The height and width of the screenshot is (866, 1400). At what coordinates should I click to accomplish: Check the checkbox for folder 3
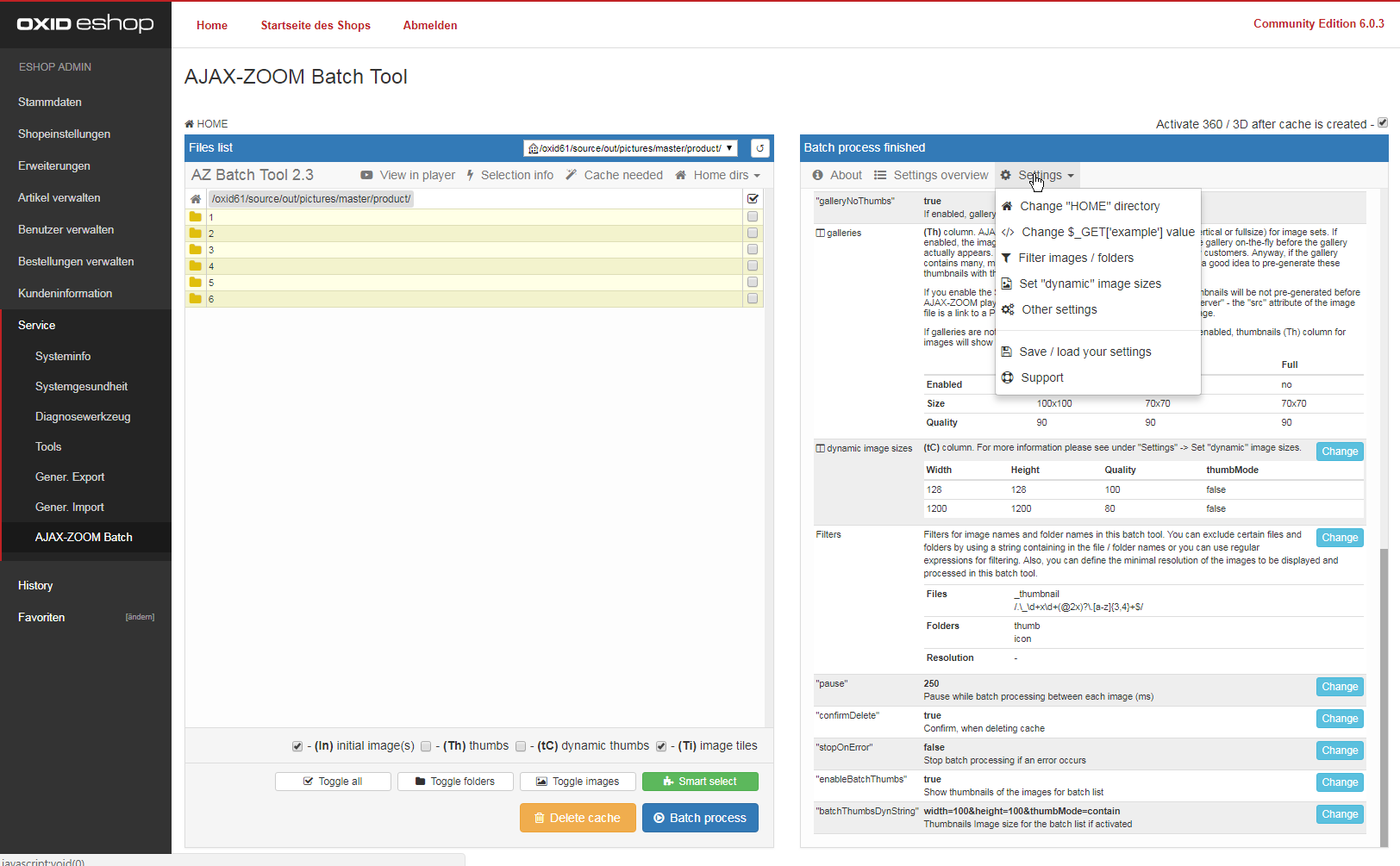pos(753,250)
